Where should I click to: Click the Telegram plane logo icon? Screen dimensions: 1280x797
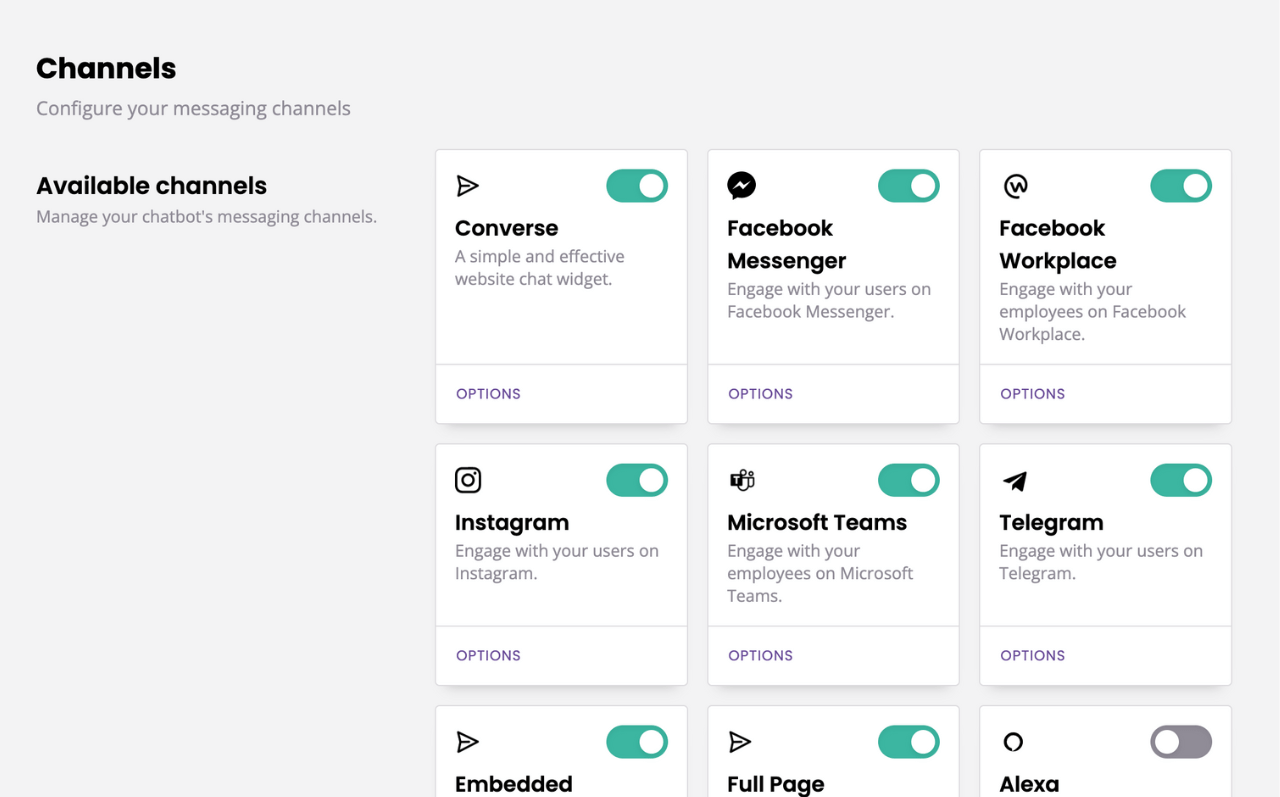pos(1015,481)
